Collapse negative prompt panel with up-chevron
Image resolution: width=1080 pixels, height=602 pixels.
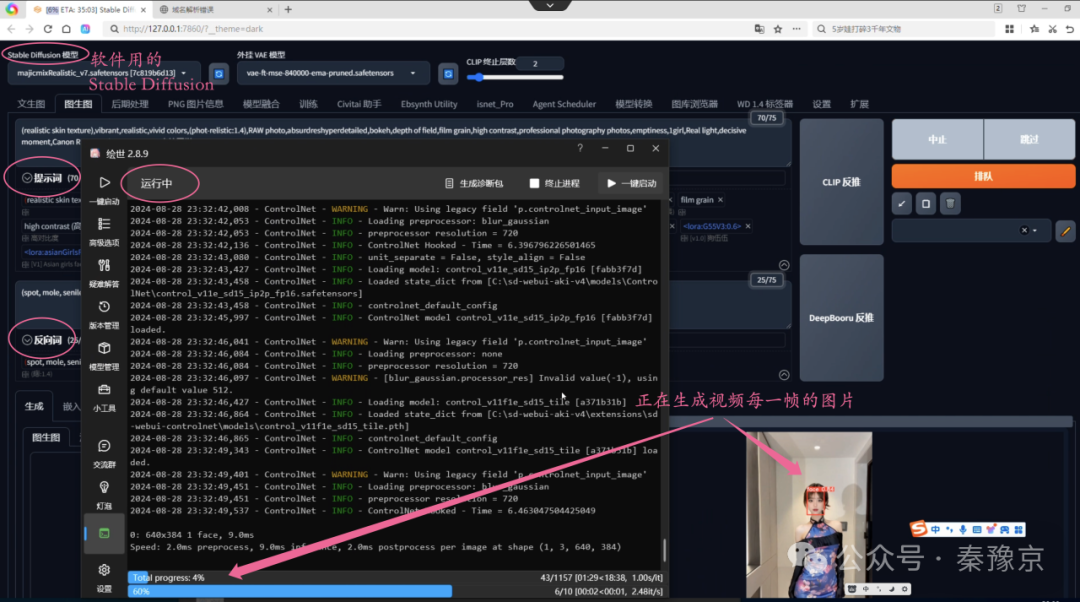coord(784,375)
